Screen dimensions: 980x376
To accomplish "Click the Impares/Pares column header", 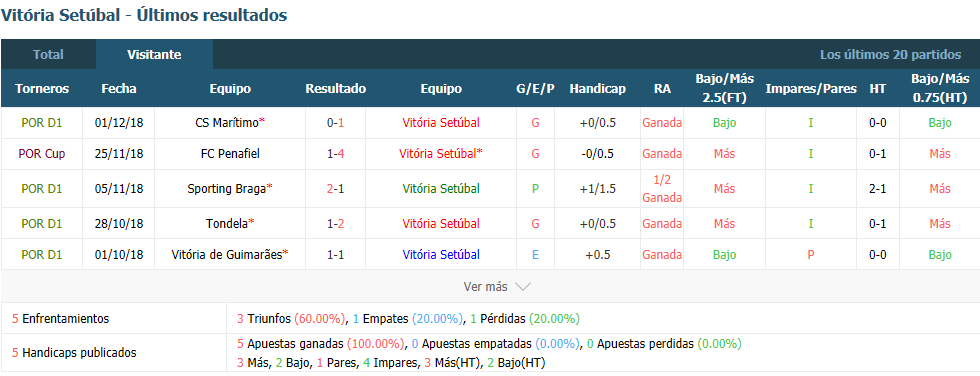I will [811, 89].
